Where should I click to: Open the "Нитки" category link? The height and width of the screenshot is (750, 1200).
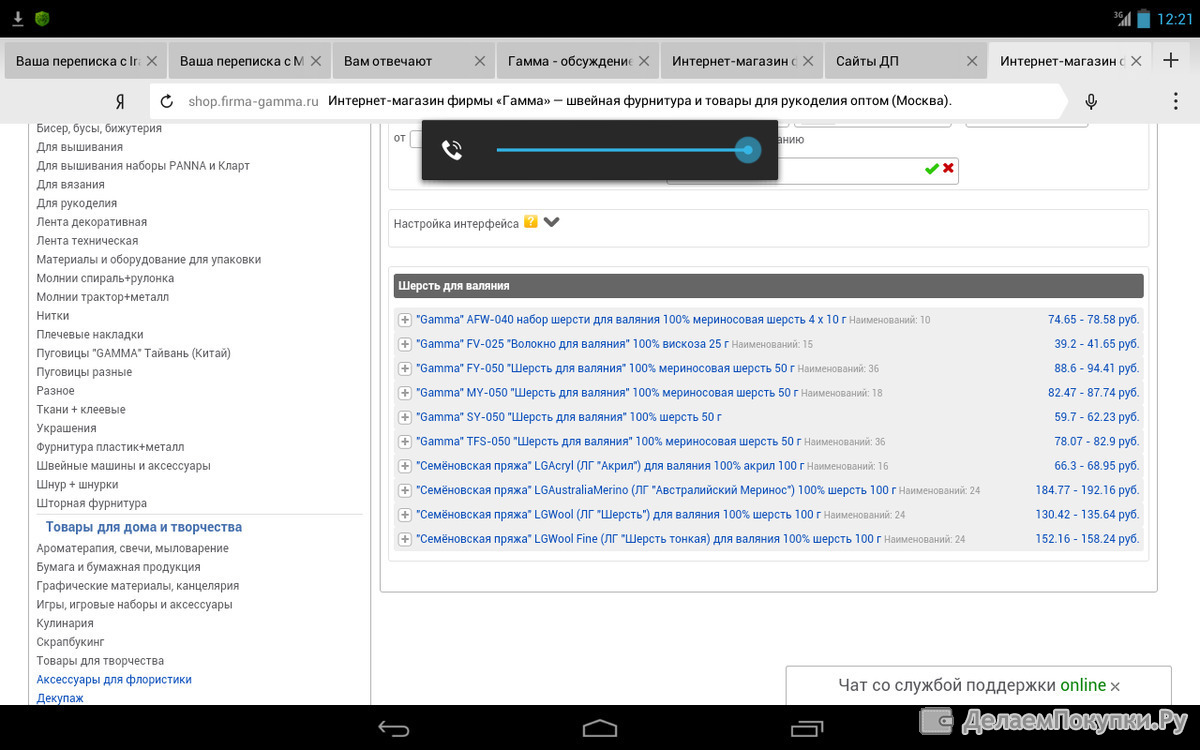[53, 316]
